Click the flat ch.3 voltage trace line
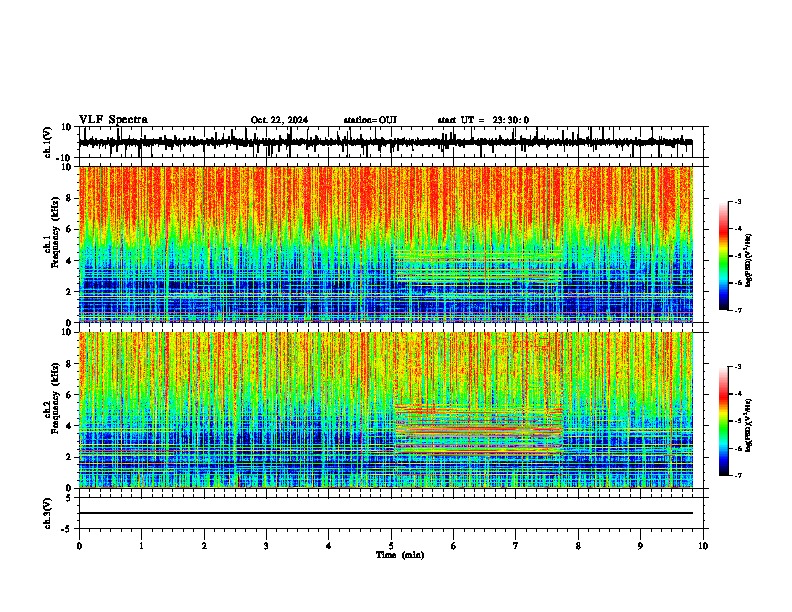This screenshot has height=612, width=792. (x=386, y=513)
